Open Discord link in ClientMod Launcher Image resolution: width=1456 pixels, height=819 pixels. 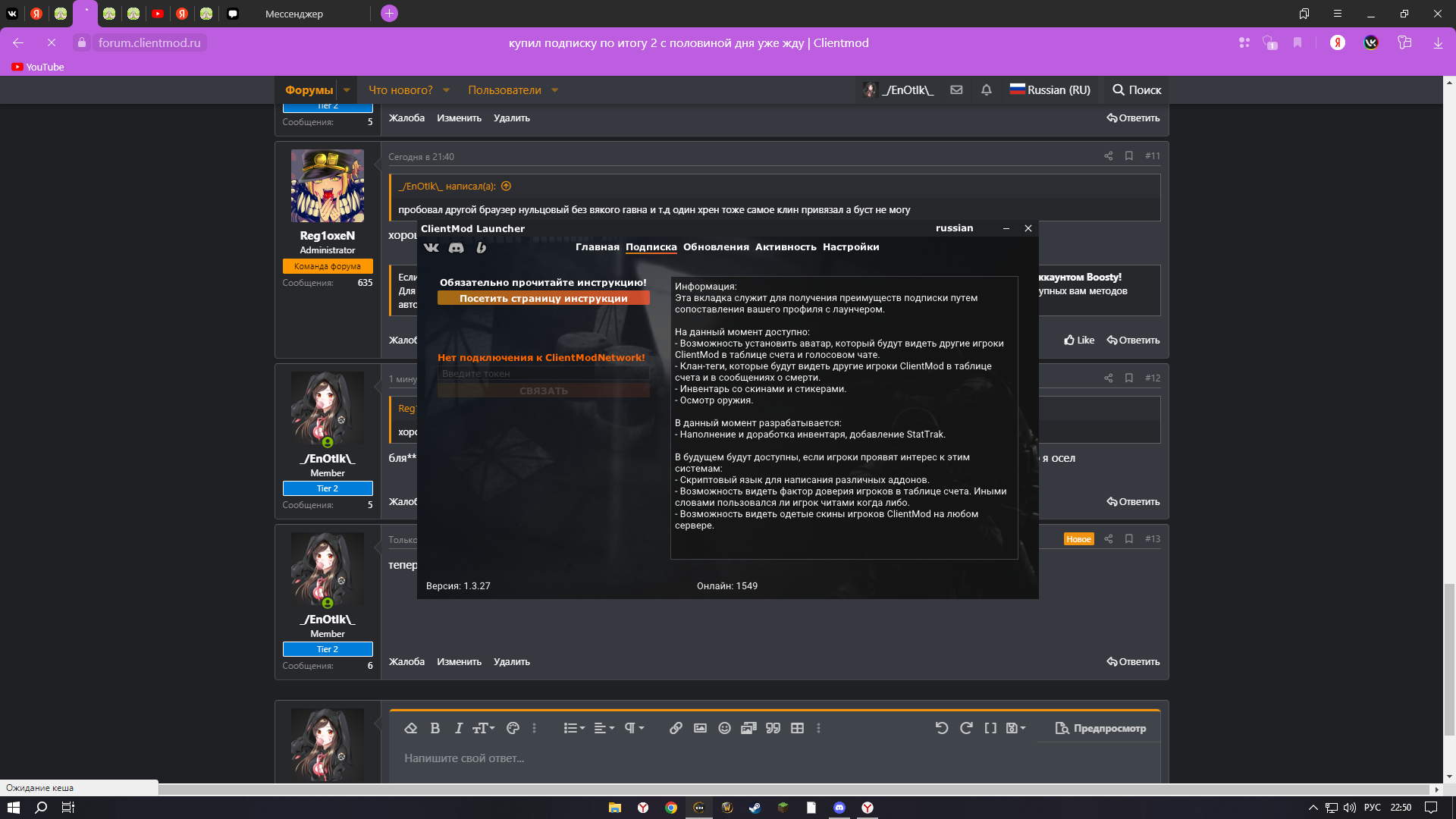tap(456, 248)
